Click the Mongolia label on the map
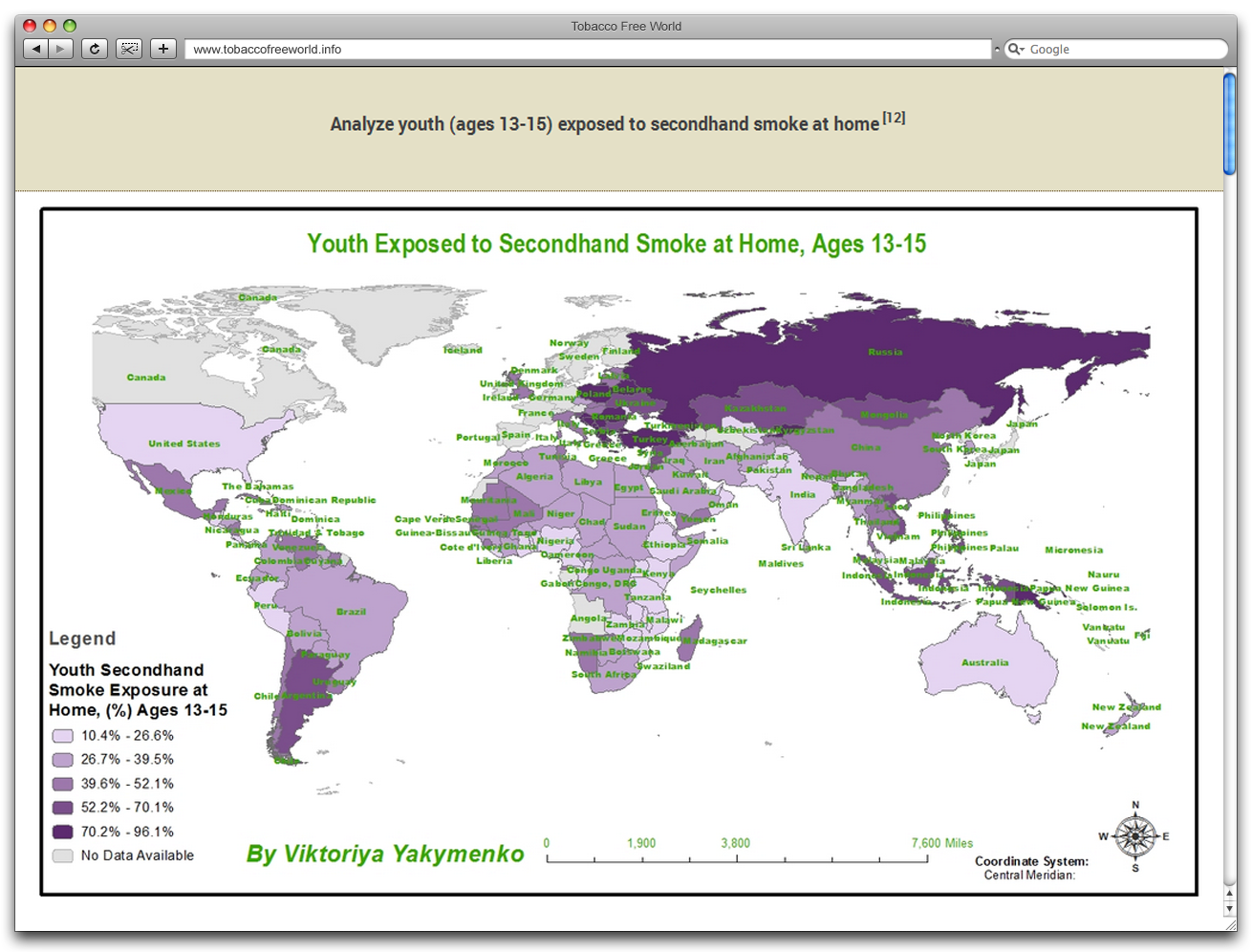 (884, 415)
